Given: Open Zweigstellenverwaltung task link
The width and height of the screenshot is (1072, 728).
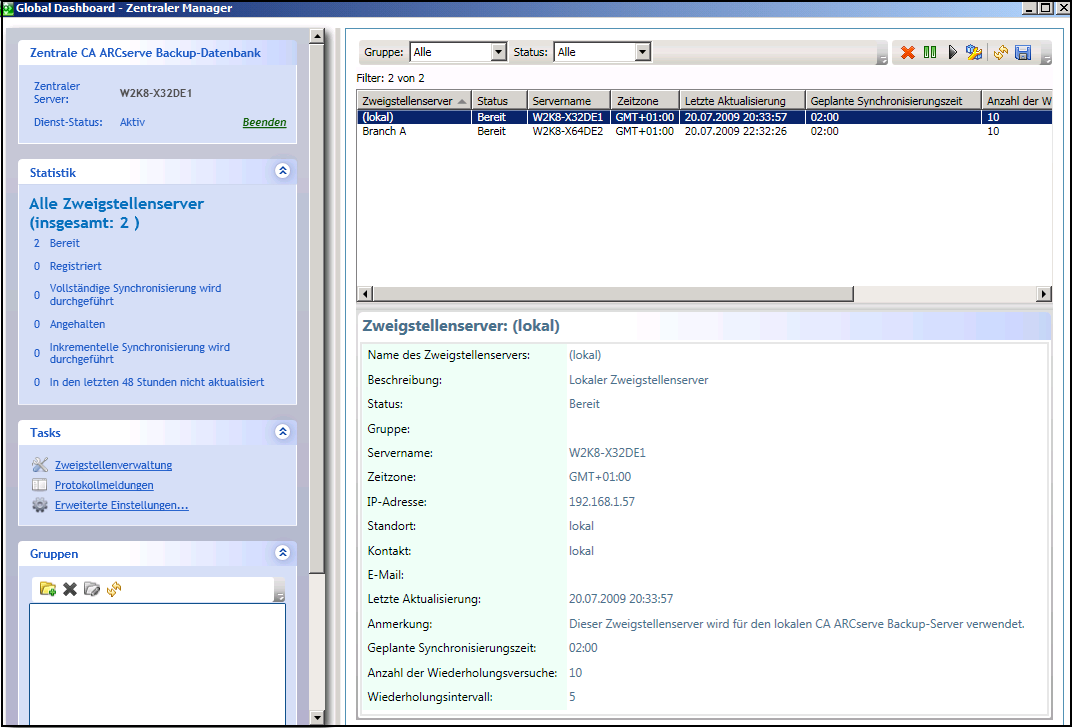Looking at the screenshot, I should (113, 465).
